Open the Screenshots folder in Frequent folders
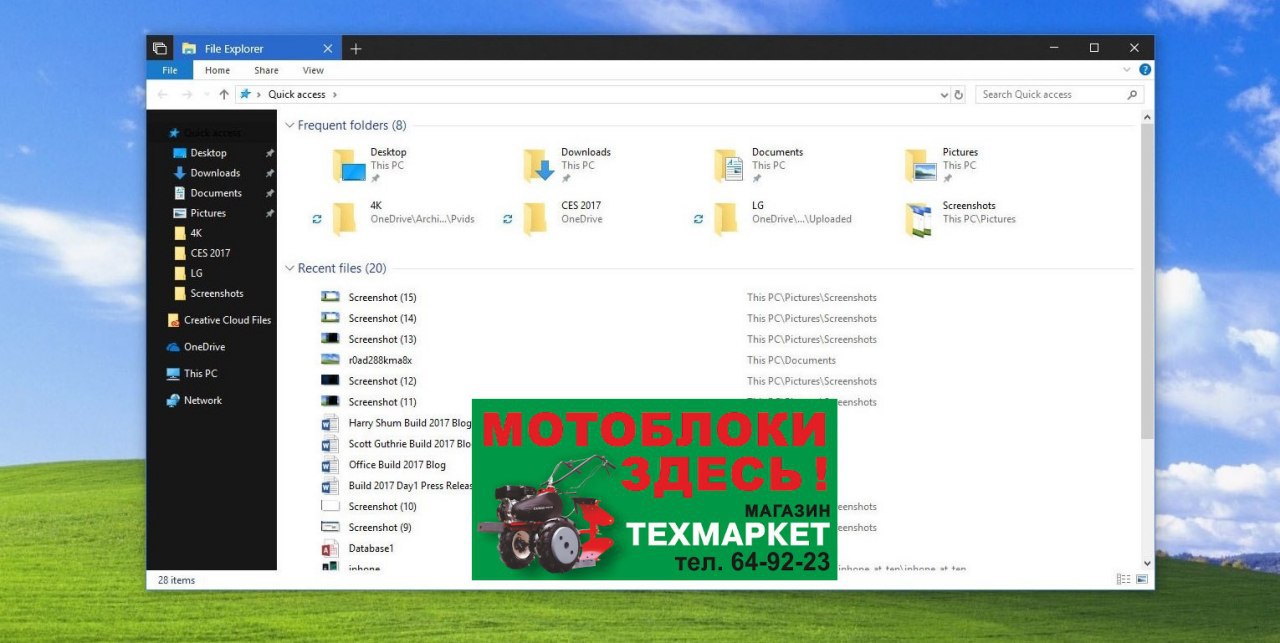The height and width of the screenshot is (643, 1280). coord(960,218)
